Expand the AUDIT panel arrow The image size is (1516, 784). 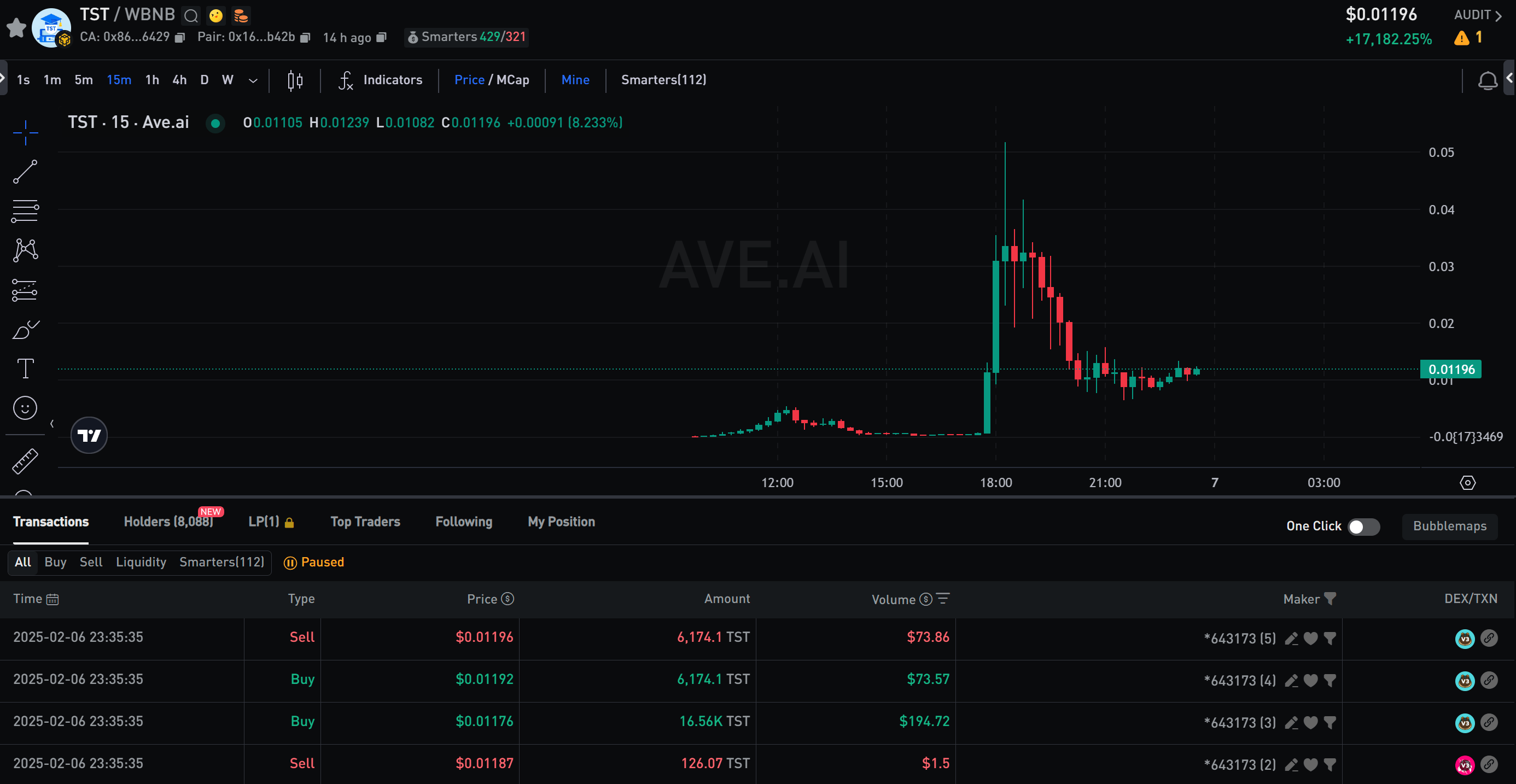1498,16
